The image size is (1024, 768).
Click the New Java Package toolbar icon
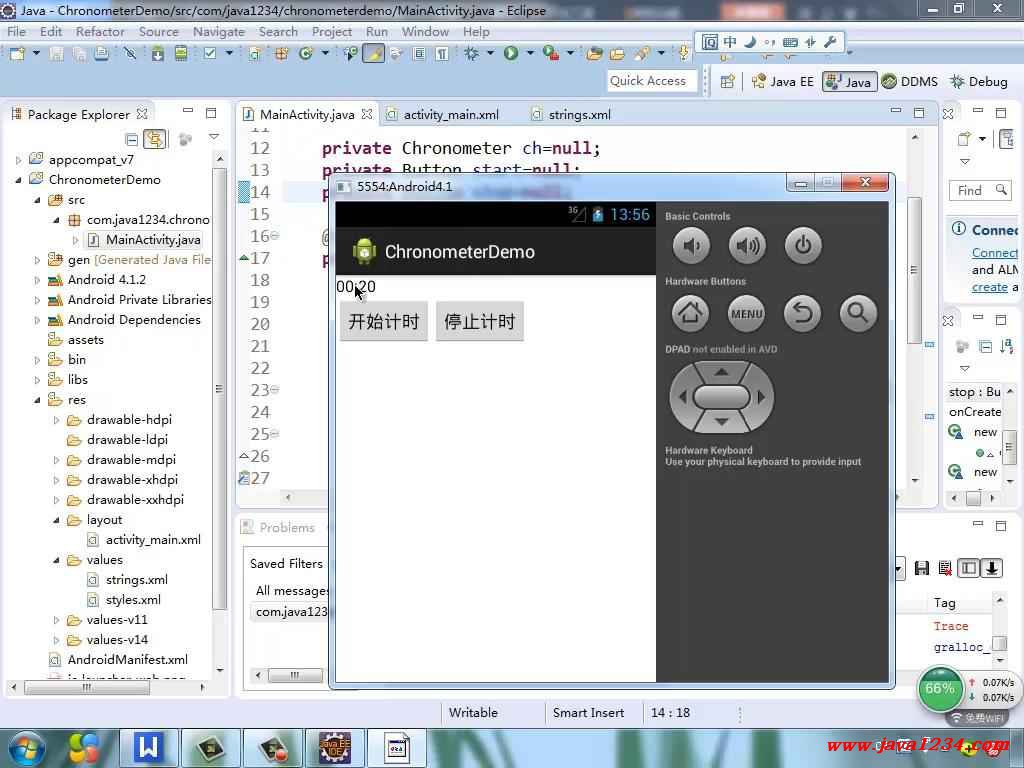pos(281,54)
